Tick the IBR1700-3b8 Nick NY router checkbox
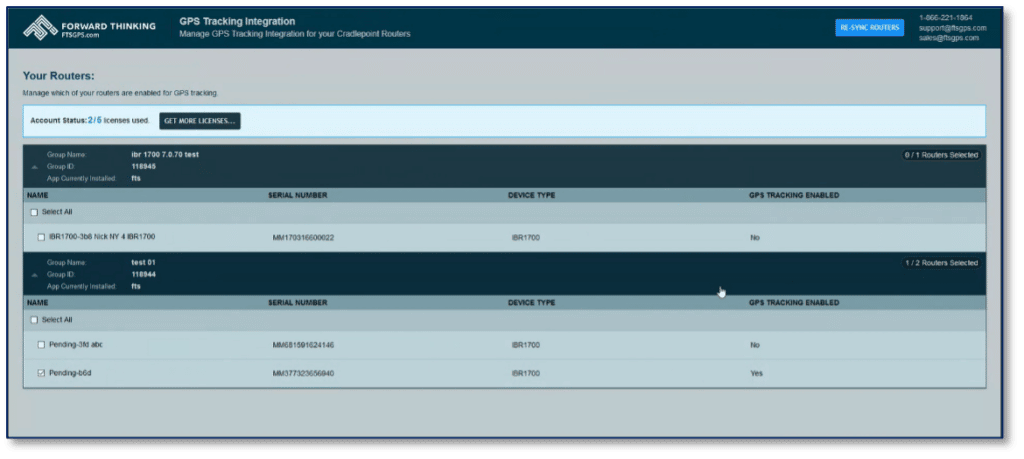Image resolution: width=1024 pixels, height=459 pixels. point(41,237)
